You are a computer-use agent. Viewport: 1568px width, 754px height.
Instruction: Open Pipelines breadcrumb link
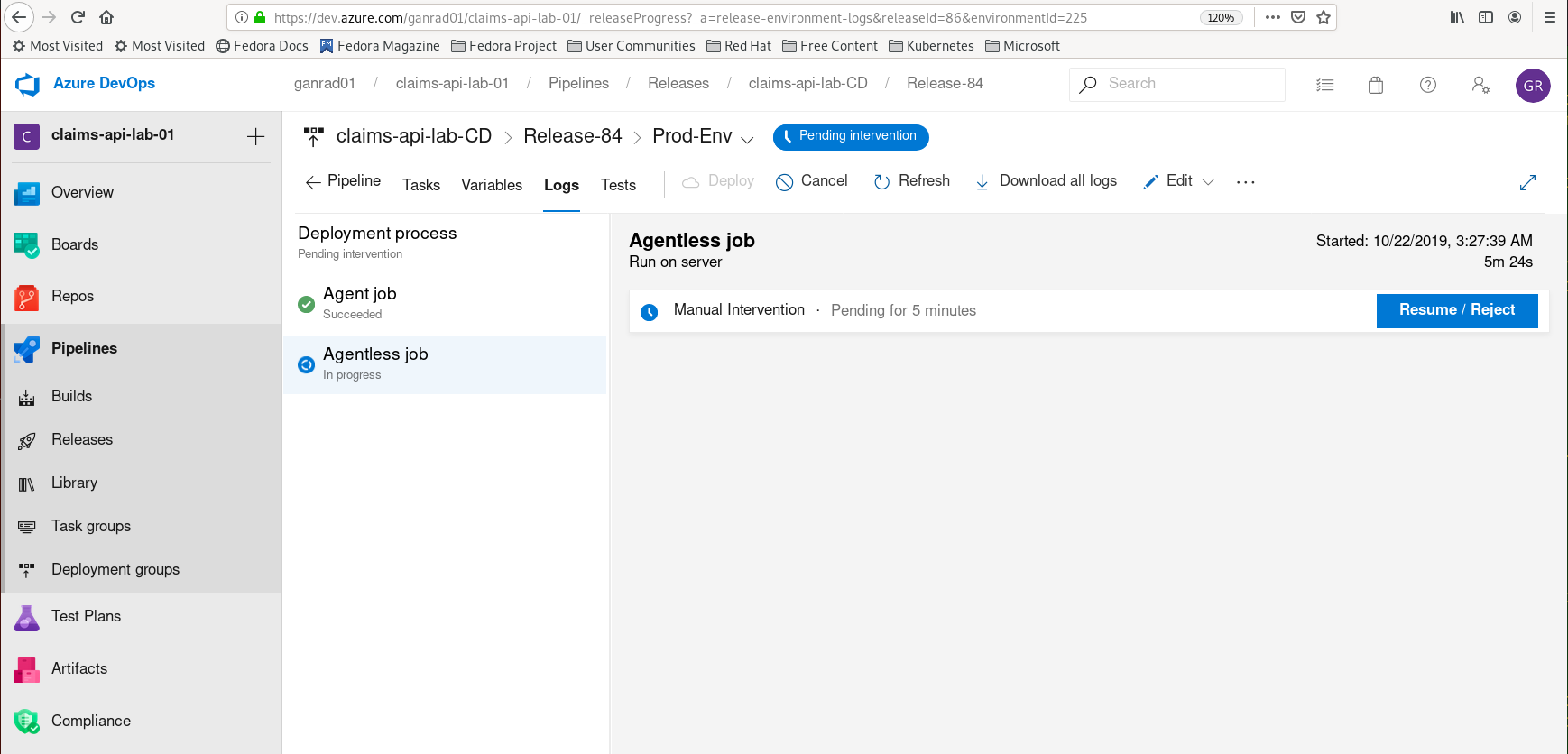578,84
